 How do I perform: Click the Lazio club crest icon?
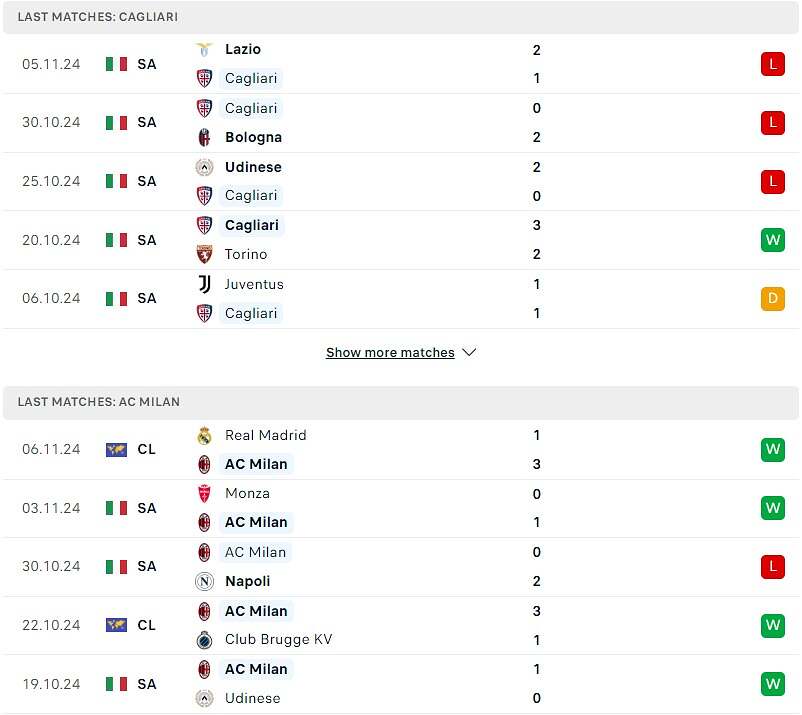click(204, 50)
